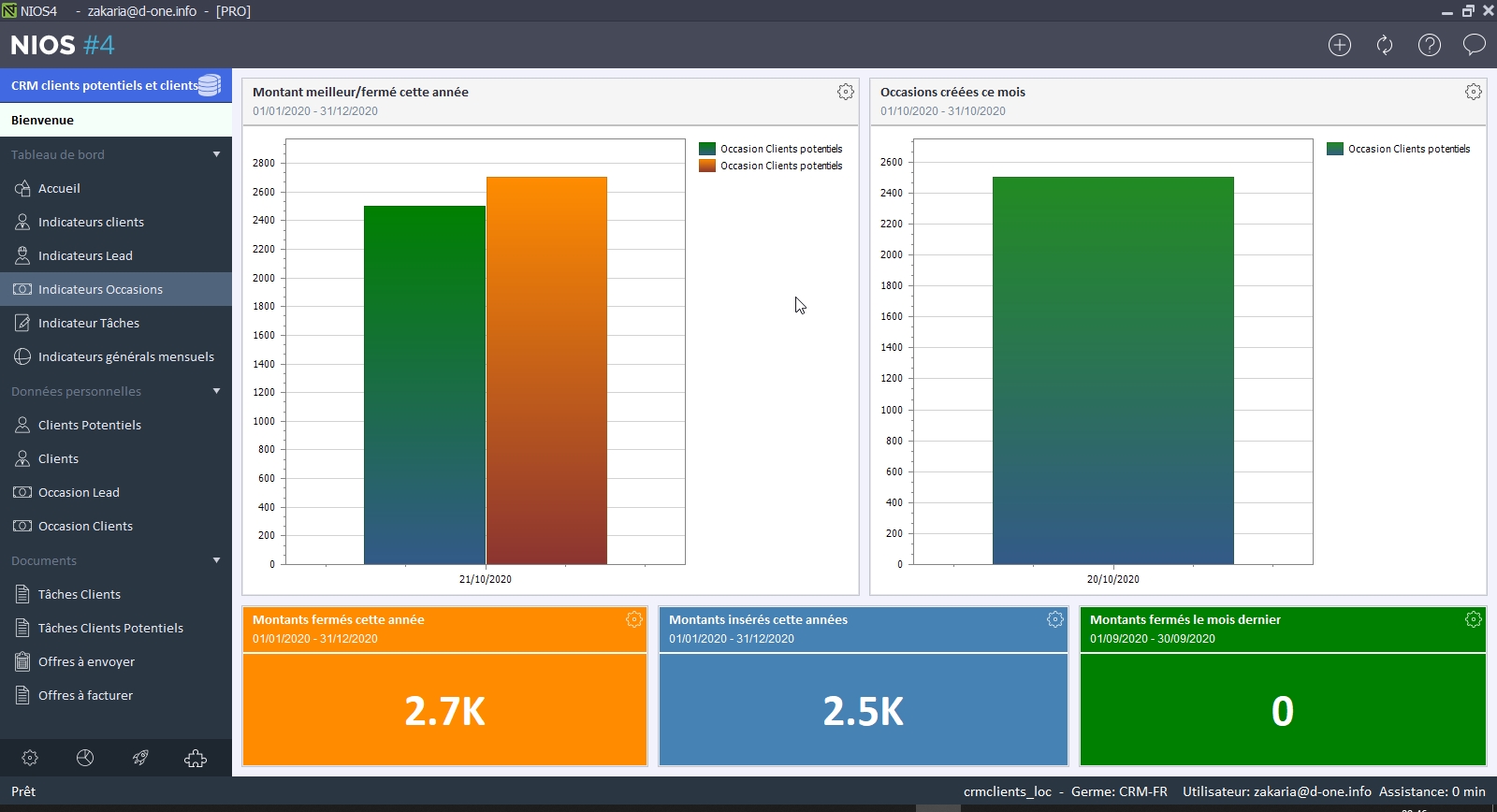Open Indicateur Tâches in sidebar
Viewport: 1497px width, 812px height.
(x=88, y=323)
